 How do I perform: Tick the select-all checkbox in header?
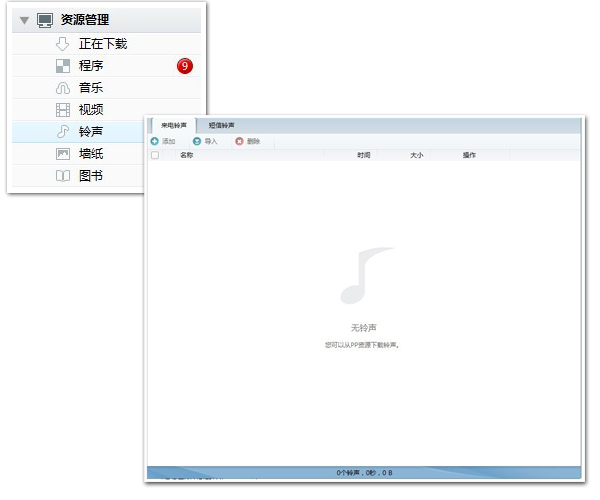point(155,155)
